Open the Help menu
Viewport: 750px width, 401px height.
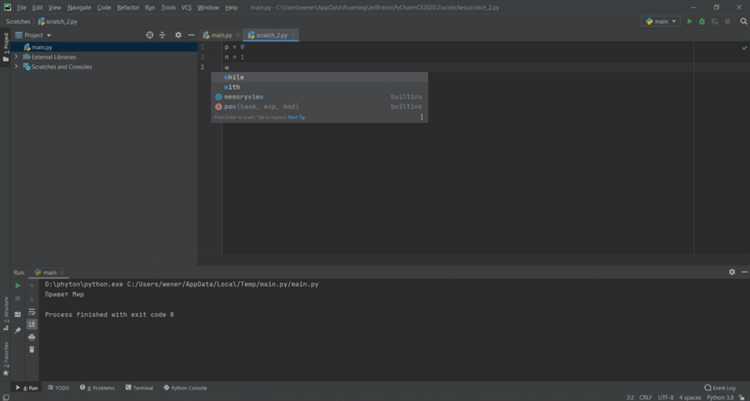(231, 8)
